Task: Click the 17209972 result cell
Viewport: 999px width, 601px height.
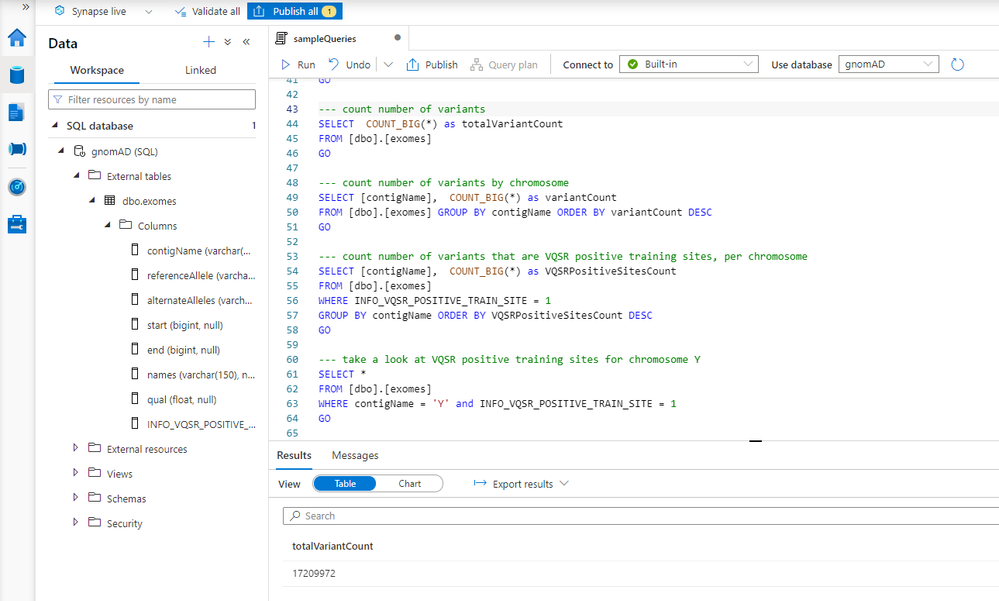Action: 313,574
